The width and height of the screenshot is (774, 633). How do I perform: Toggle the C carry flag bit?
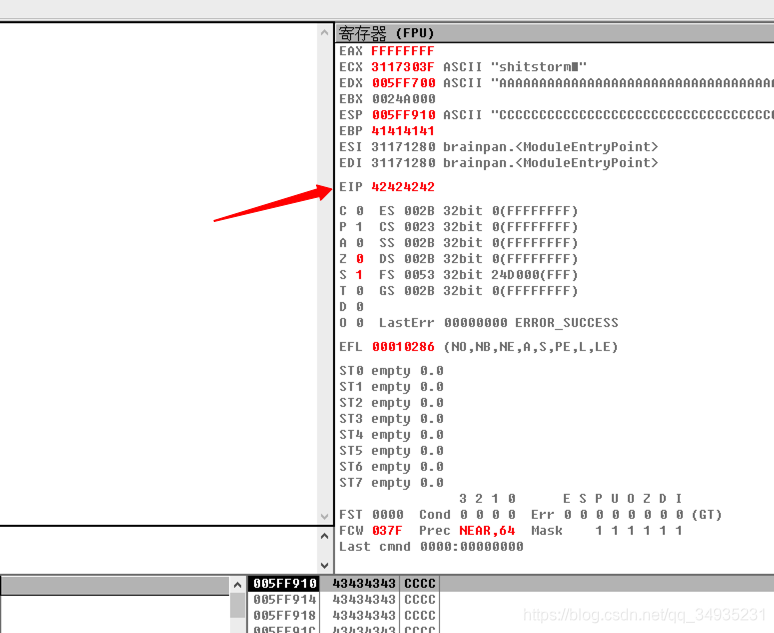tap(360, 211)
